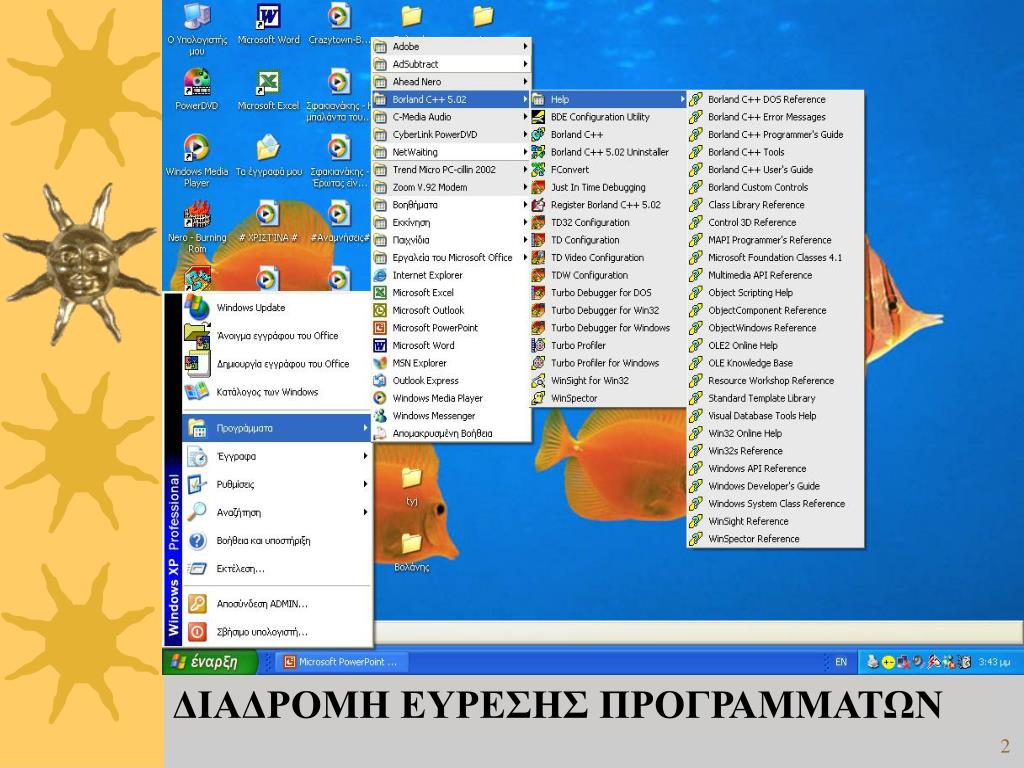The height and width of the screenshot is (768, 1024).
Task: Expand the Ahead Nero submenu arrow
Action: point(525,82)
